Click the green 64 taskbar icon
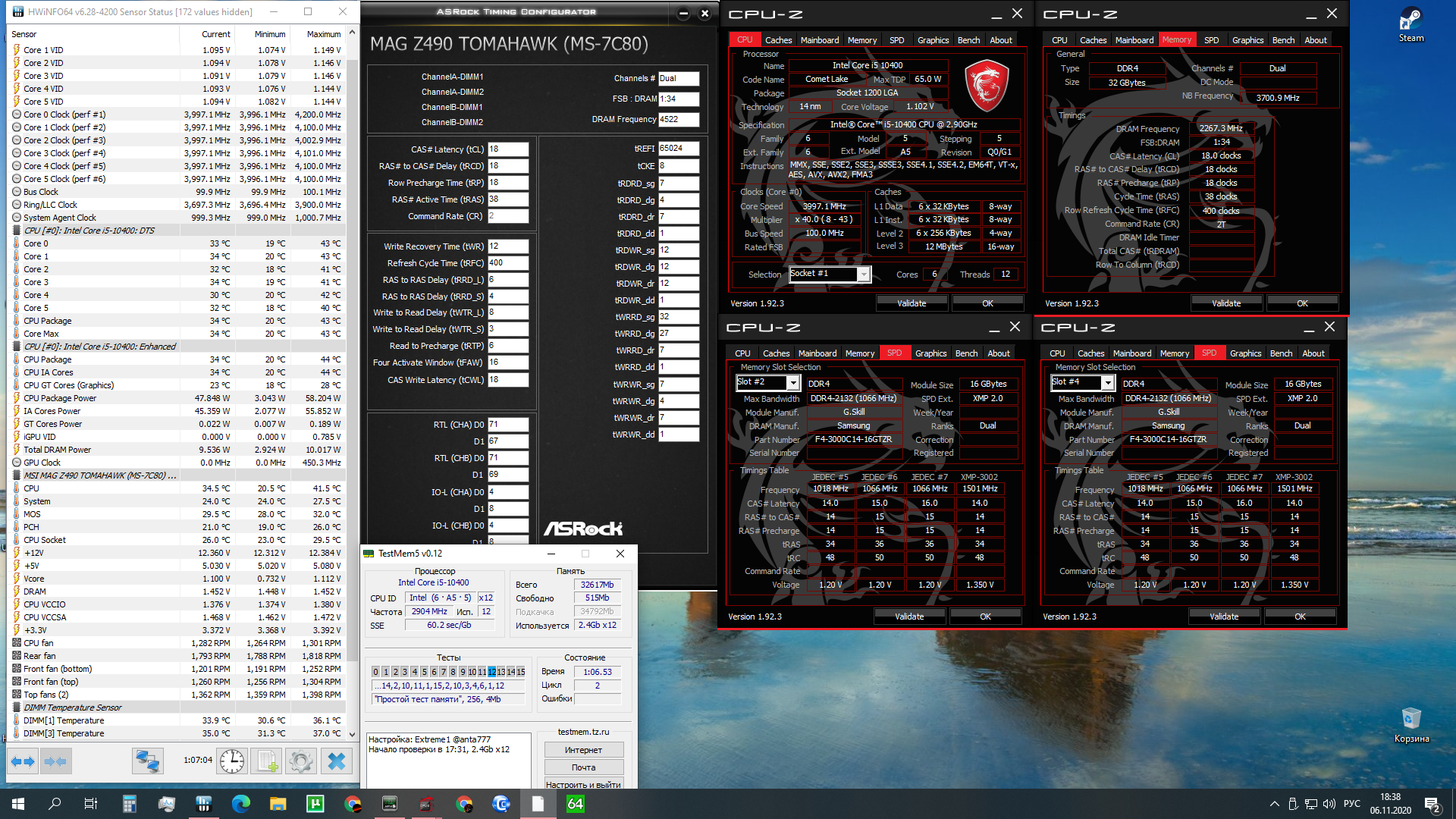 (576, 804)
